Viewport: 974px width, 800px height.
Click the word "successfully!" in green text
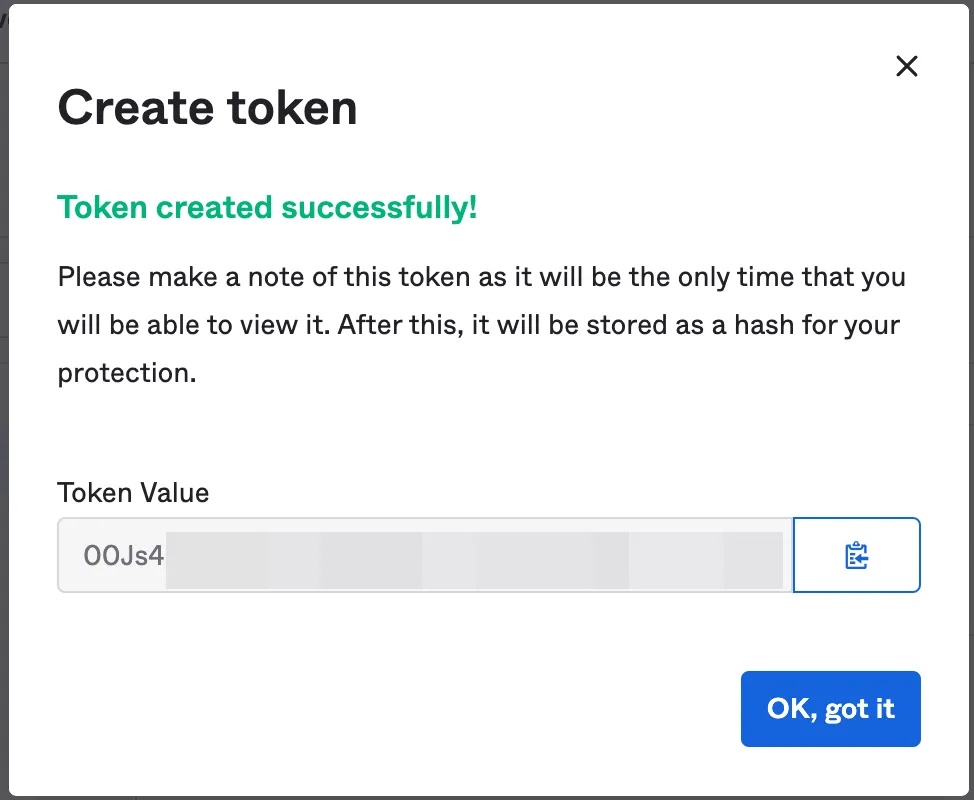(379, 208)
